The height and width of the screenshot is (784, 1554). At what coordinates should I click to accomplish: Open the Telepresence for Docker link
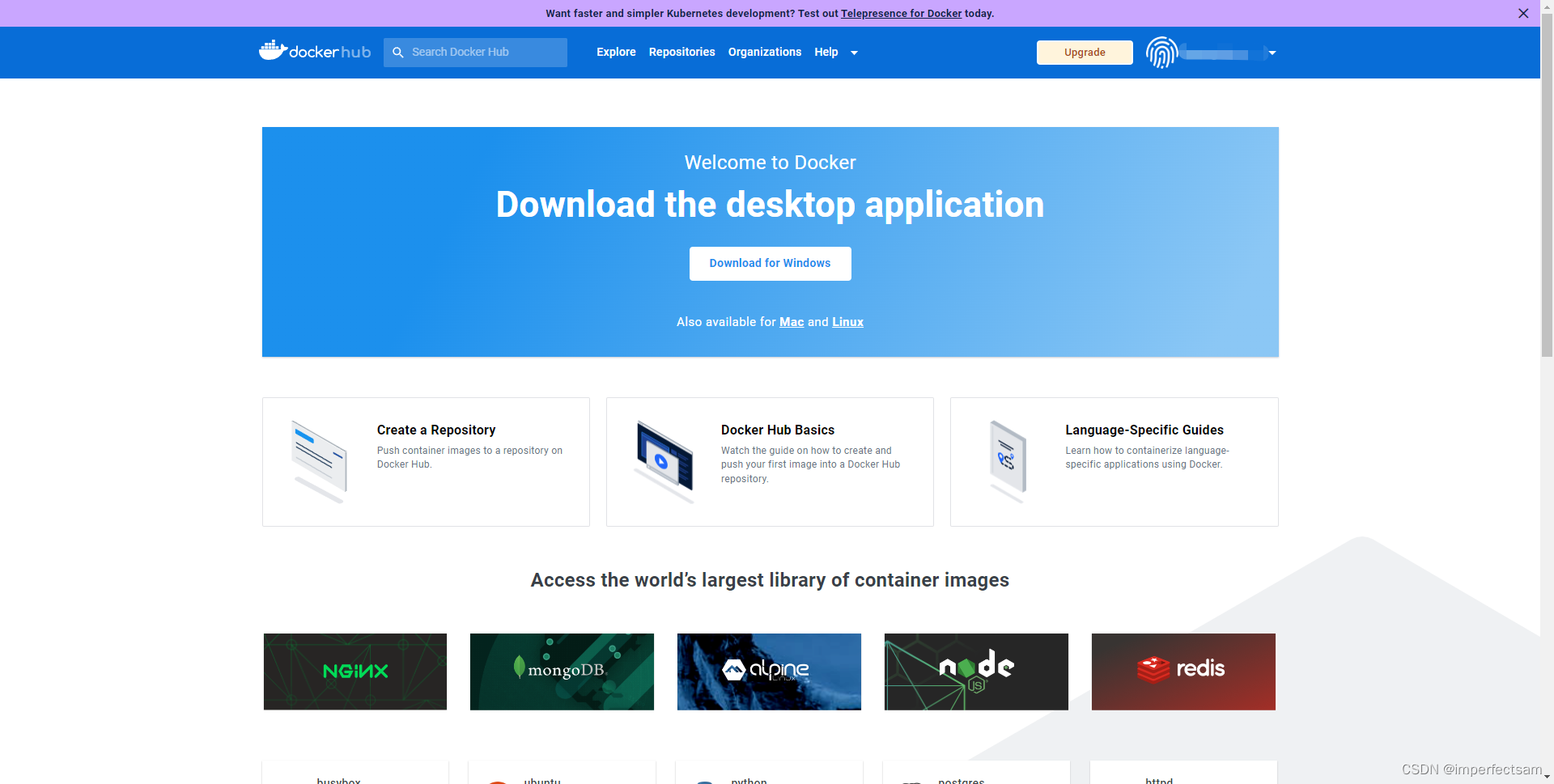[x=901, y=14]
